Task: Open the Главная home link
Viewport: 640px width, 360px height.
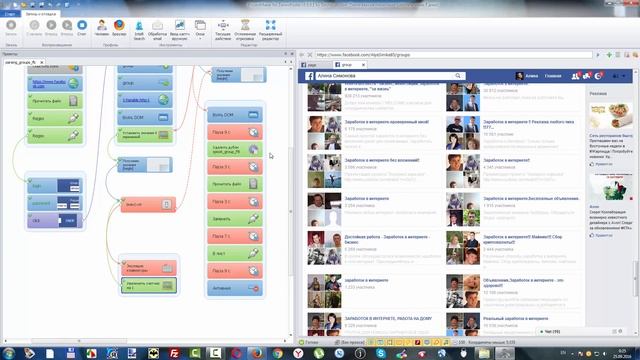Action: 553,76
